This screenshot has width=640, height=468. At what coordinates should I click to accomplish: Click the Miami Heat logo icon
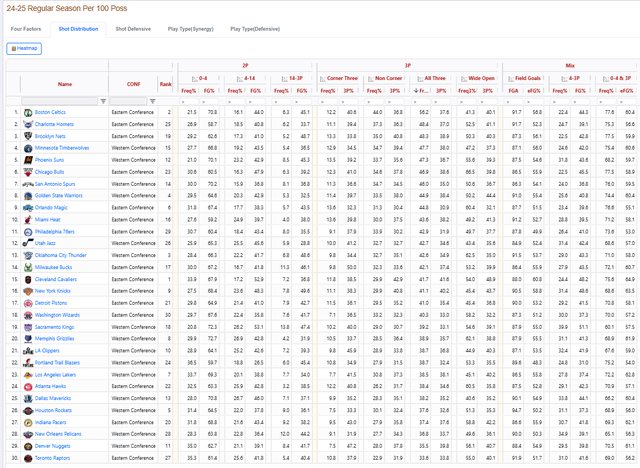[x=27, y=221]
